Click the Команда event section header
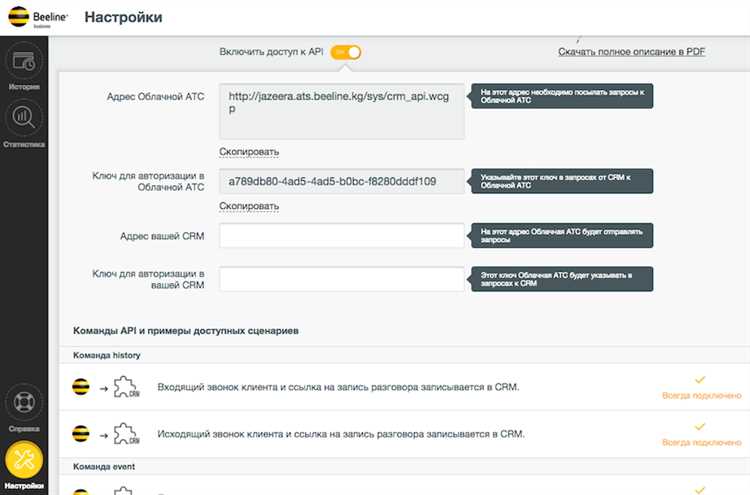Image resolution: width=750 pixels, height=495 pixels. (104, 466)
